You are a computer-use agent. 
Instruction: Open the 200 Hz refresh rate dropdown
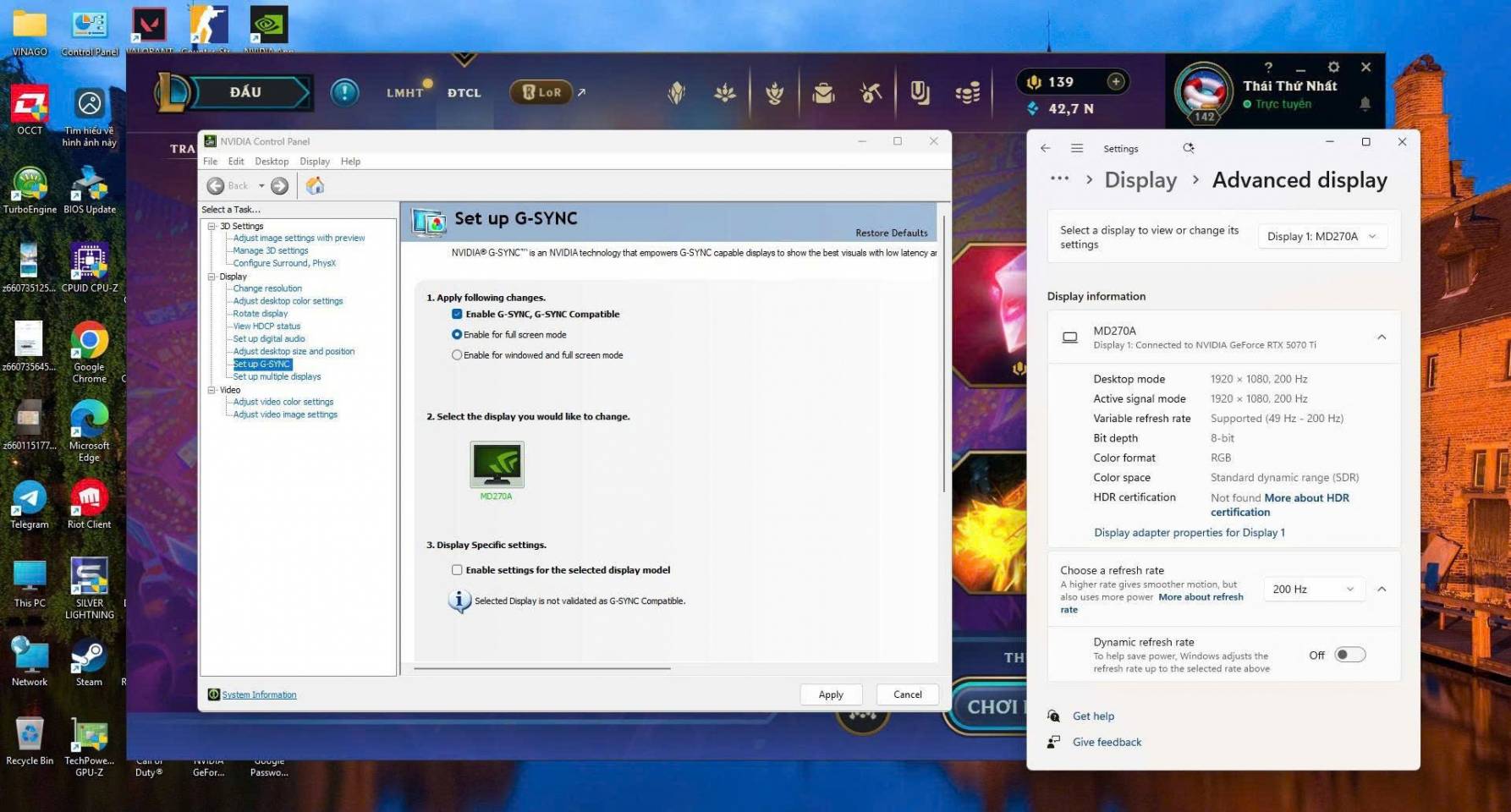point(1314,589)
